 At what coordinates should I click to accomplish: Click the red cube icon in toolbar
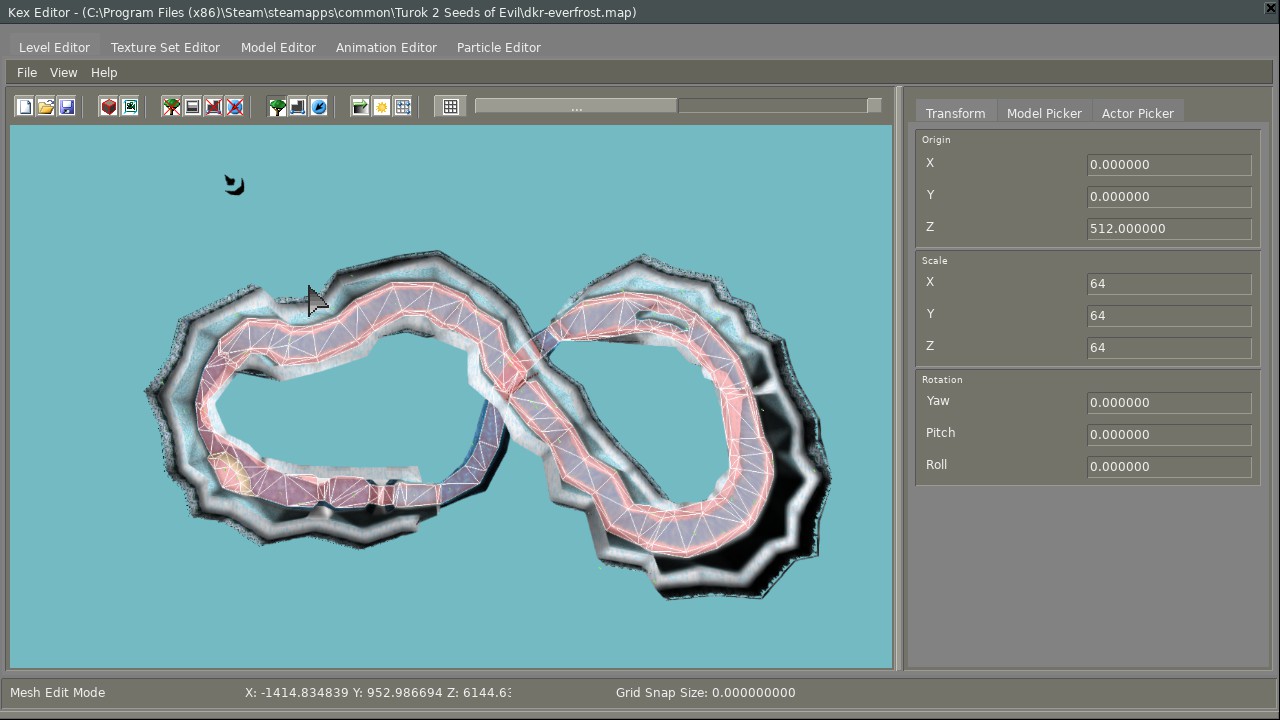(109, 106)
